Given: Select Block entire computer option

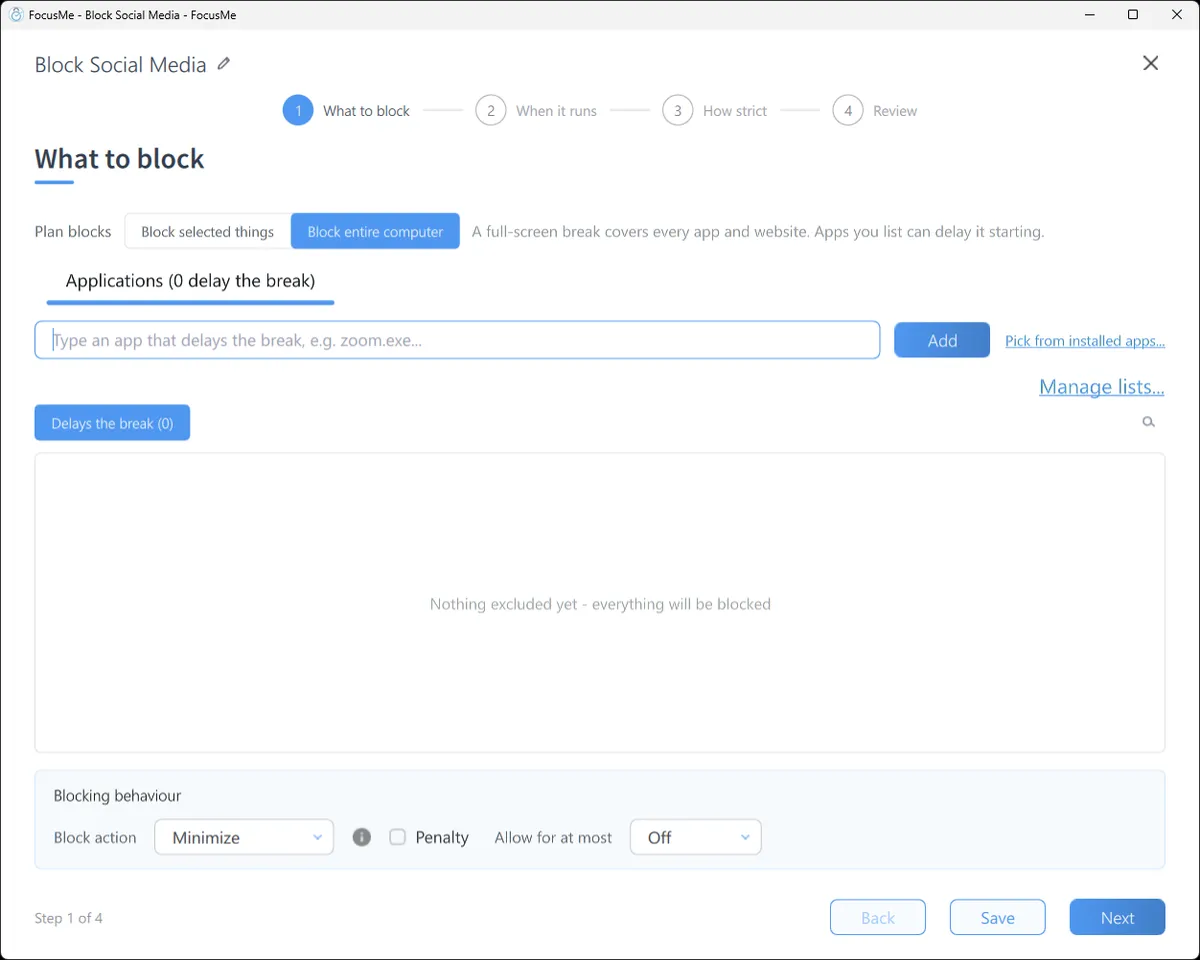Looking at the screenshot, I should click(x=375, y=231).
